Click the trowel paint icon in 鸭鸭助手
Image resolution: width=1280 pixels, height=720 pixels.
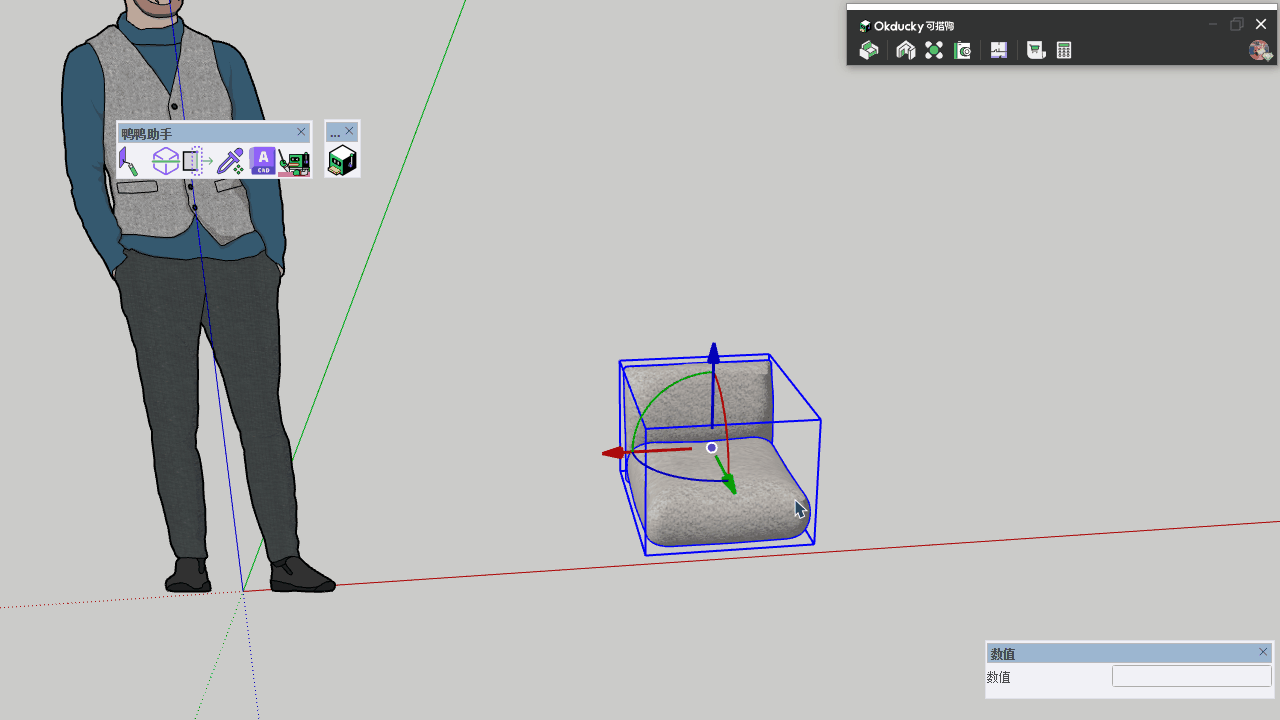(x=129, y=161)
